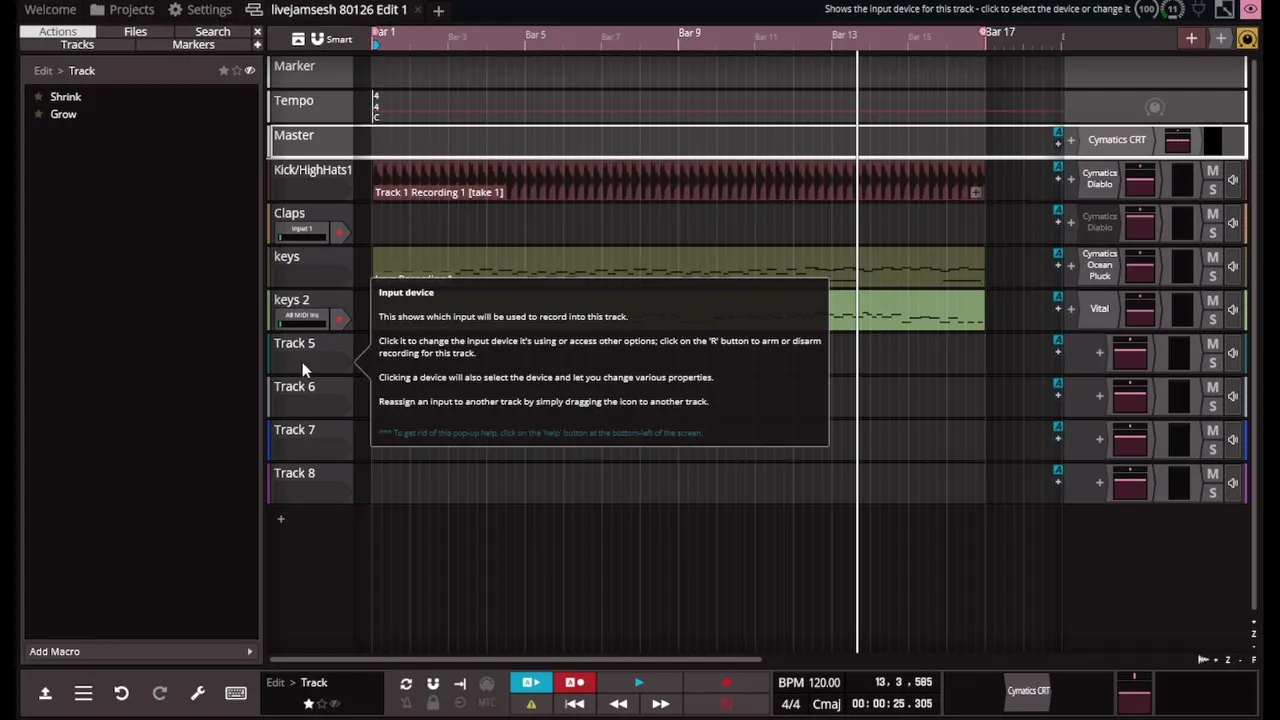Open the Settings tab
Screen dimensions: 1280x720
[199, 9]
